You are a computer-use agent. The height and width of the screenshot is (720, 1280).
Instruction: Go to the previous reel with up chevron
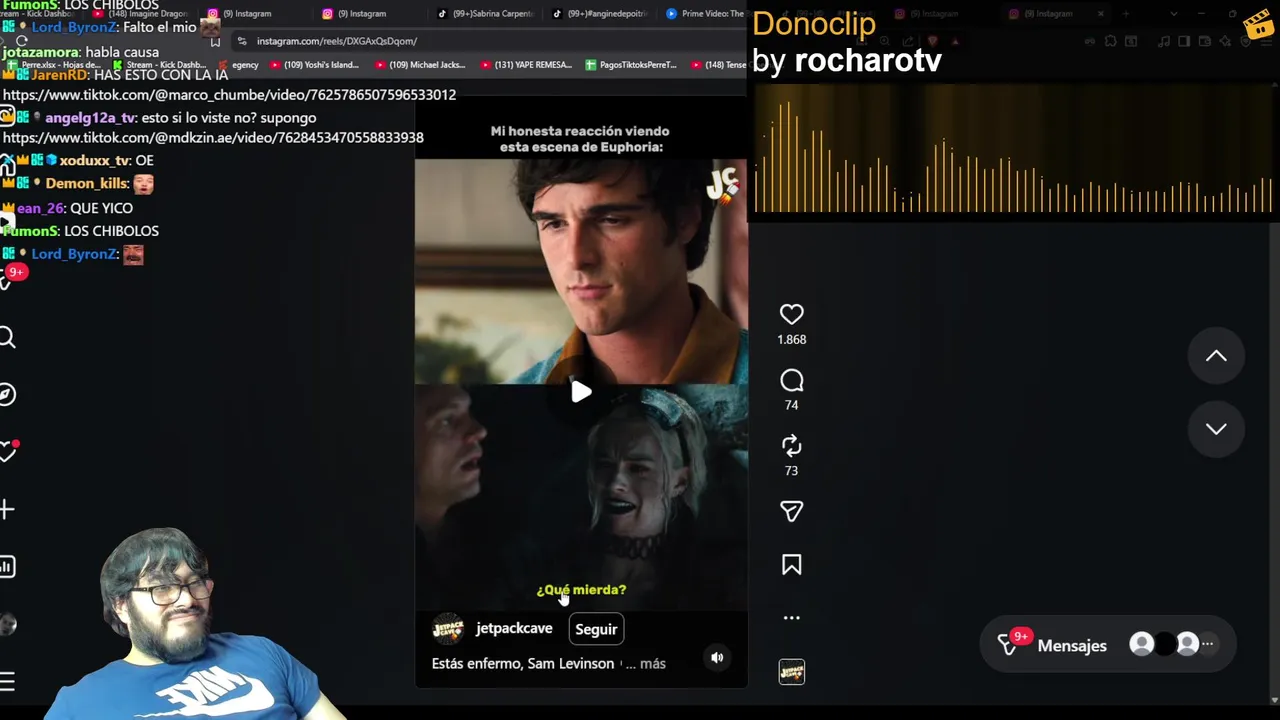click(1216, 356)
